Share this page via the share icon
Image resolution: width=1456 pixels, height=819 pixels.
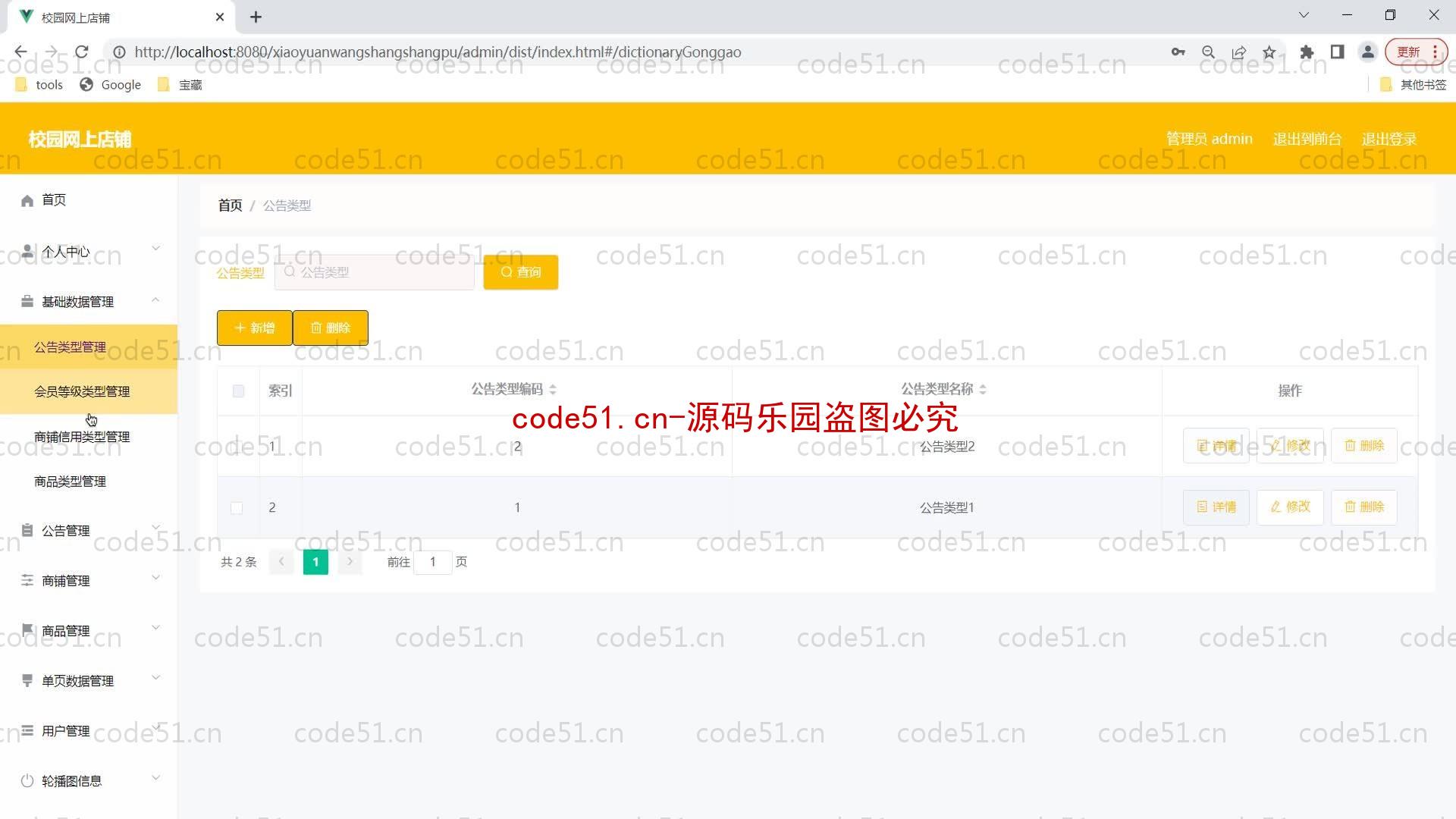[1239, 52]
